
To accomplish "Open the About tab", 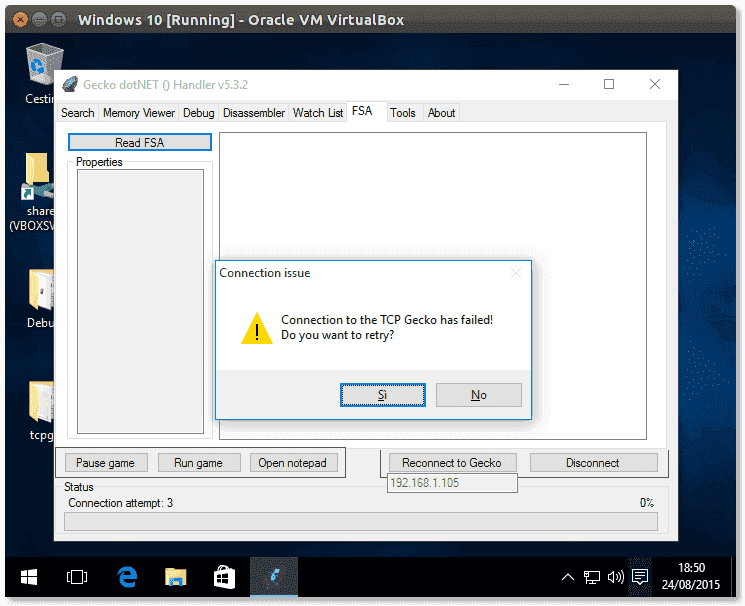I will coord(441,113).
